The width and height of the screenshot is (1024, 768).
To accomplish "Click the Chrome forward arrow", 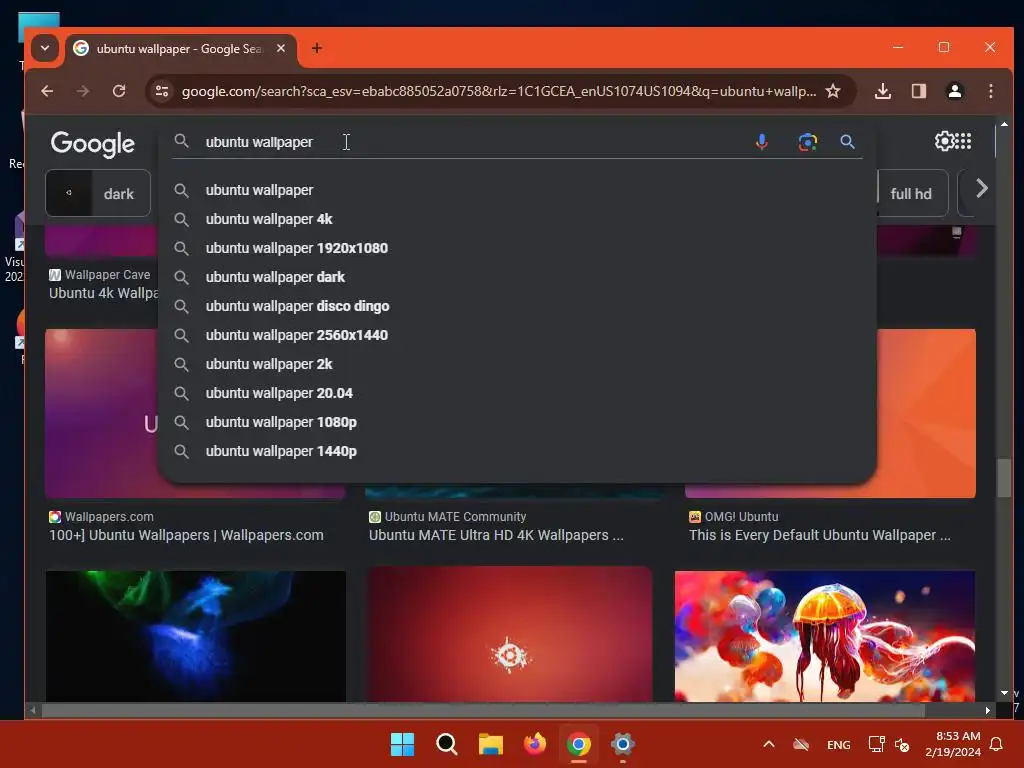I will coord(82,91).
